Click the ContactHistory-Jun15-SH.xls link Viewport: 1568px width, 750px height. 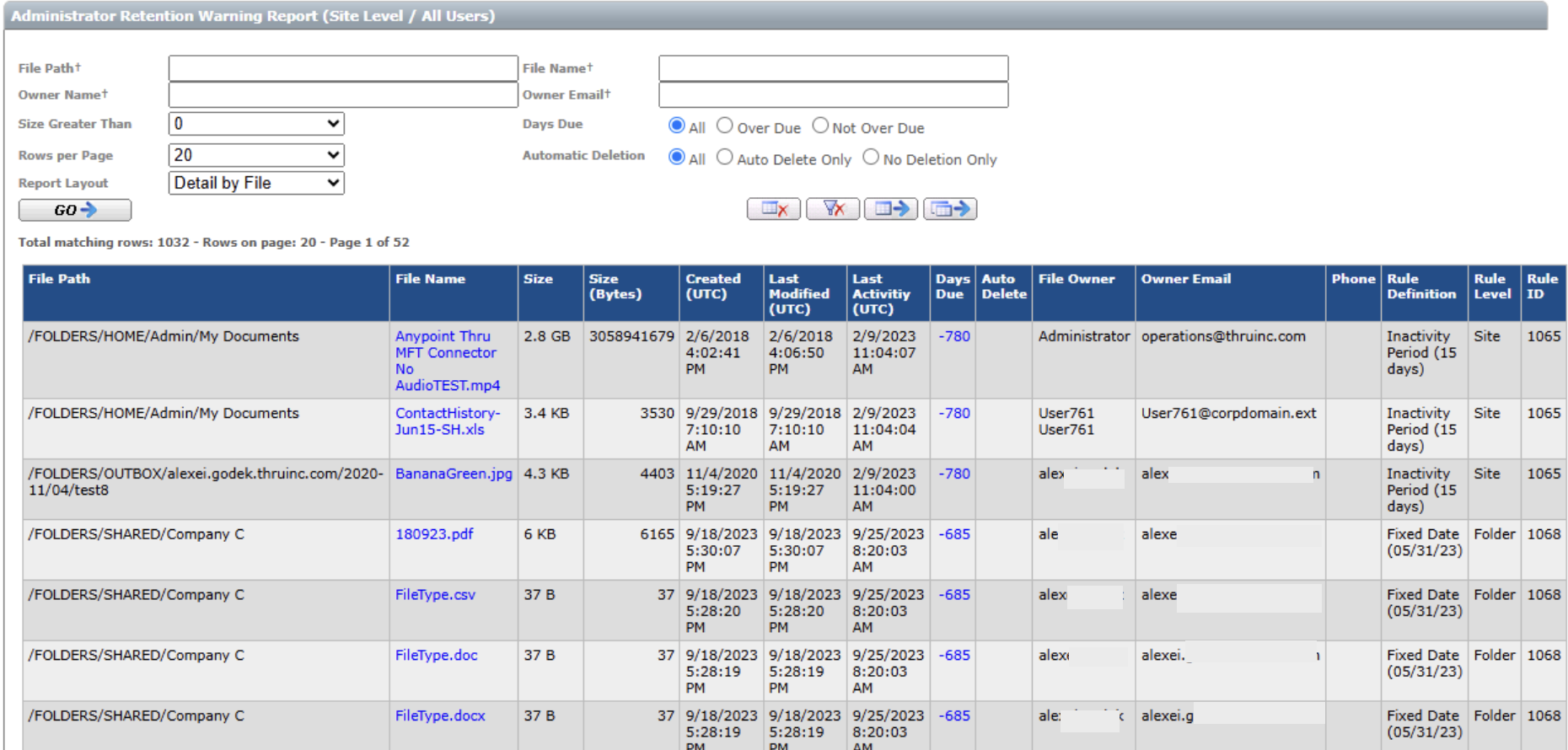coord(447,421)
